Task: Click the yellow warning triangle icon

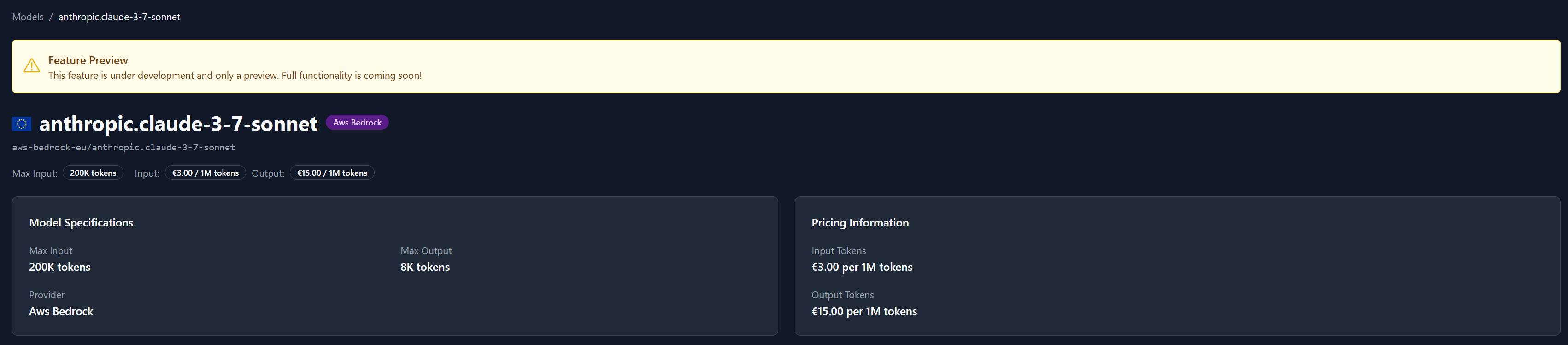Action: [x=32, y=66]
